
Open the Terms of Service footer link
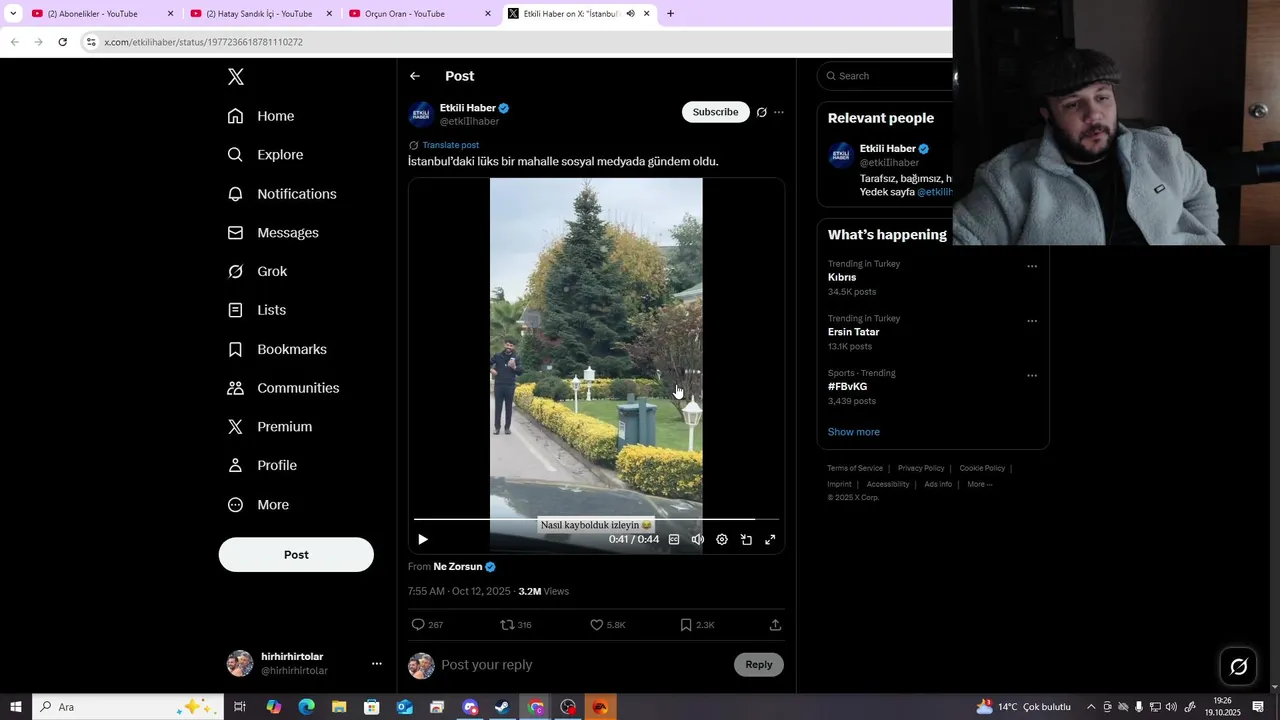pos(855,468)
